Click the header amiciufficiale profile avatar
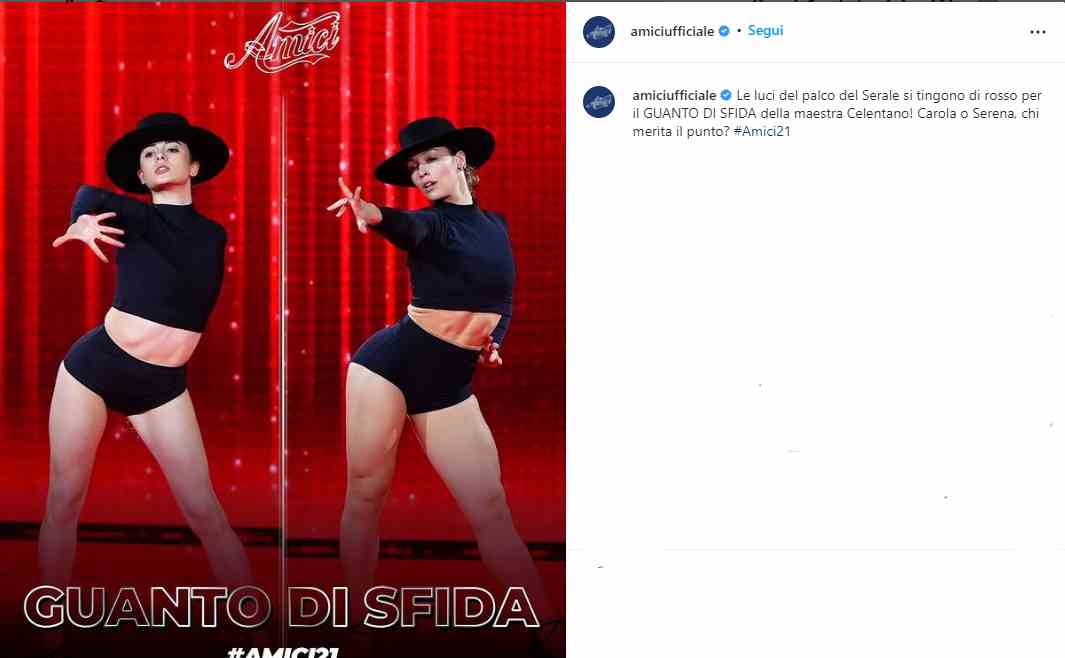 pos(599,32)
